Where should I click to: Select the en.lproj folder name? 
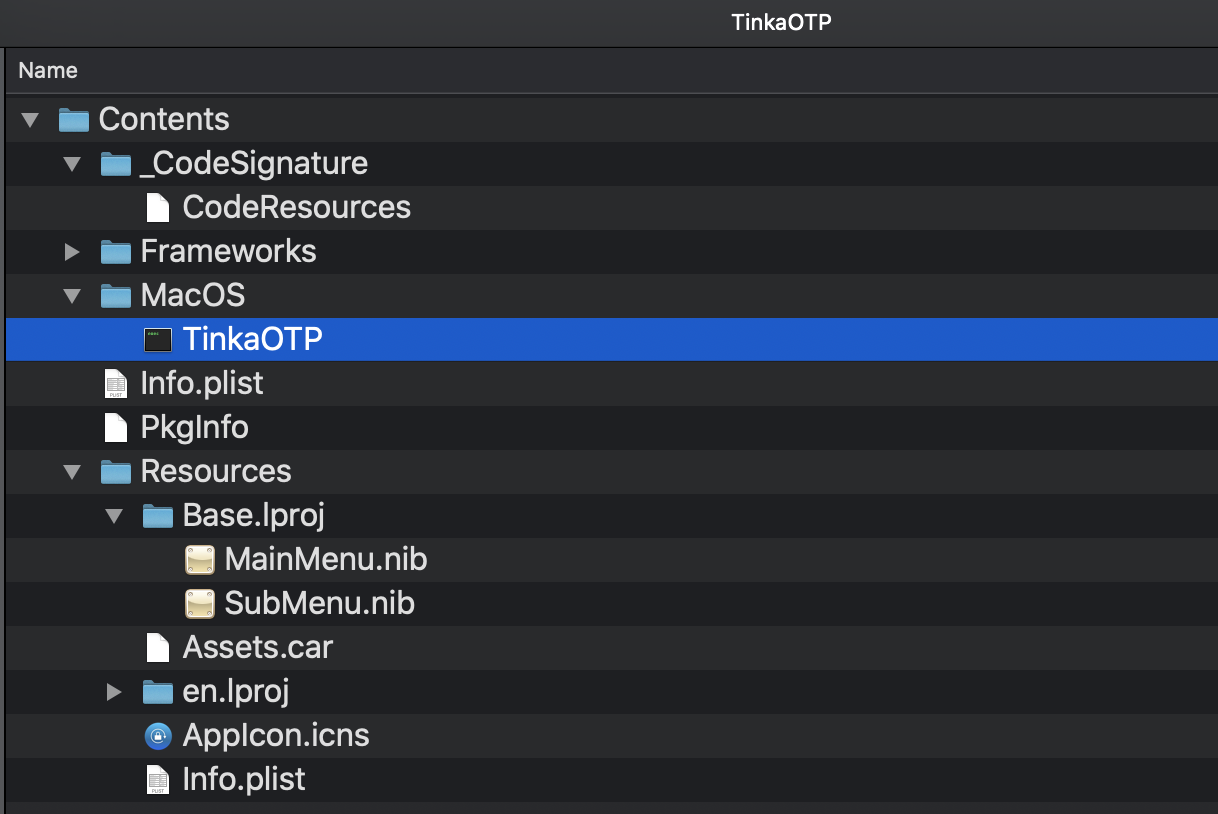coord(236,691)
